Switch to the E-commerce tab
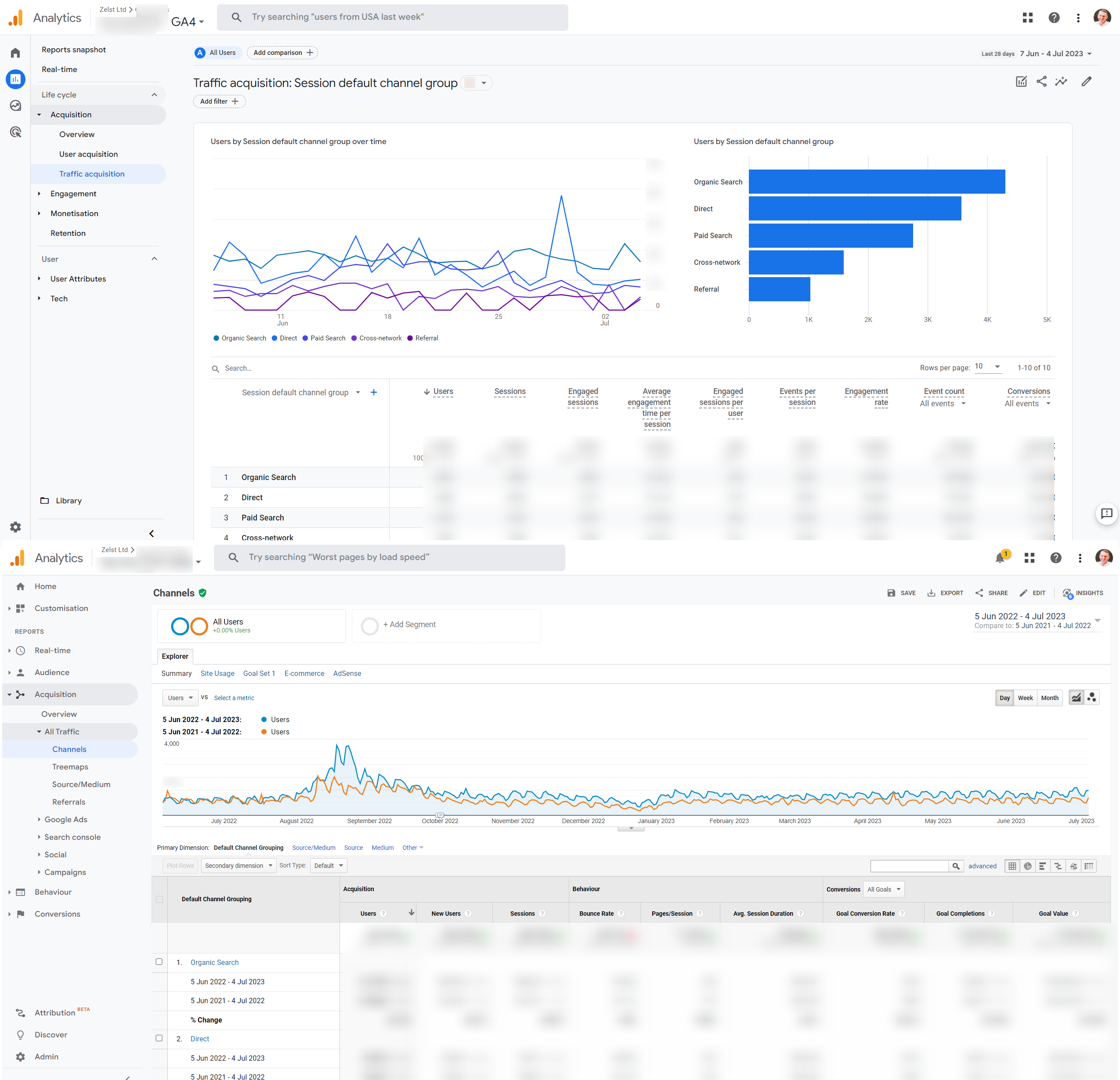The width and height of the screenshot is (1120, 1080). tap(304, 673)
